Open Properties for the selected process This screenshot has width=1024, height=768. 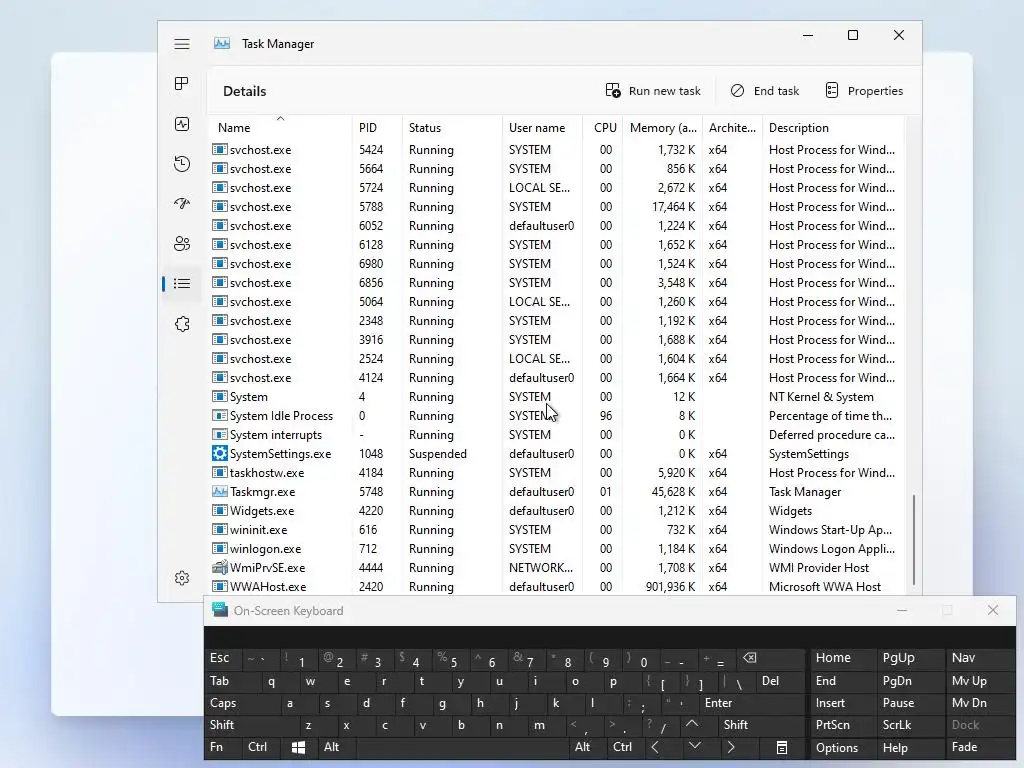tap(864, 91)
